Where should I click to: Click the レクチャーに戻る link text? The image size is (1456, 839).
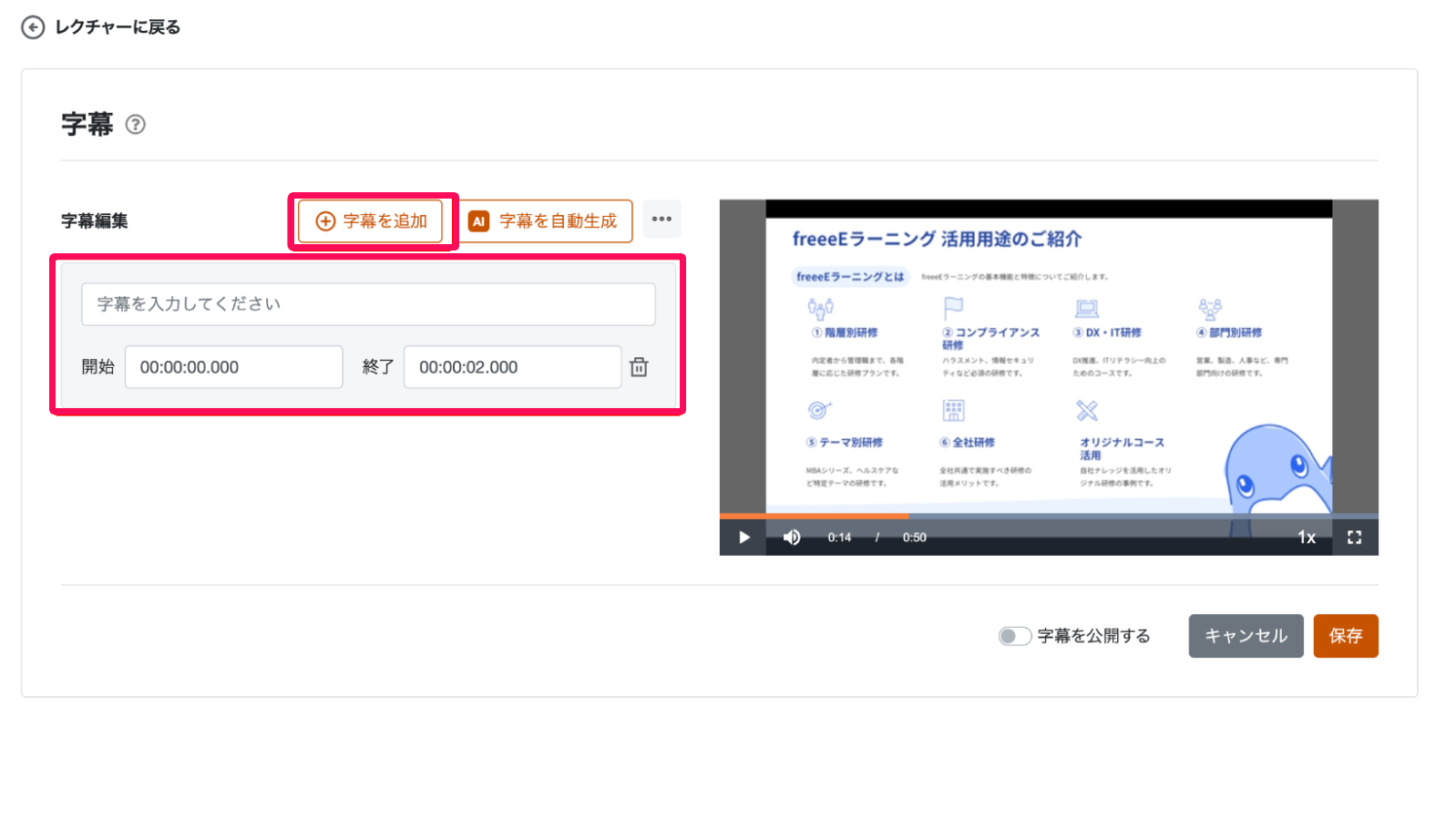click(118, 27)
